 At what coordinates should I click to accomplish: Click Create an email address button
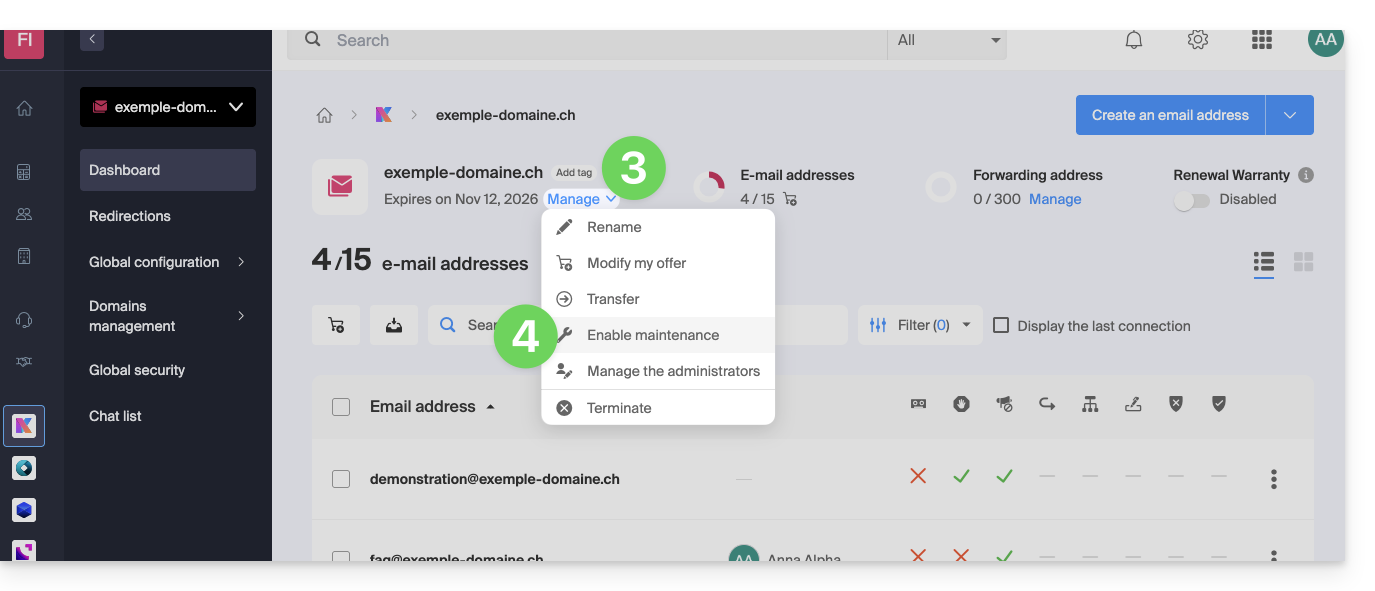point(1170,115)
